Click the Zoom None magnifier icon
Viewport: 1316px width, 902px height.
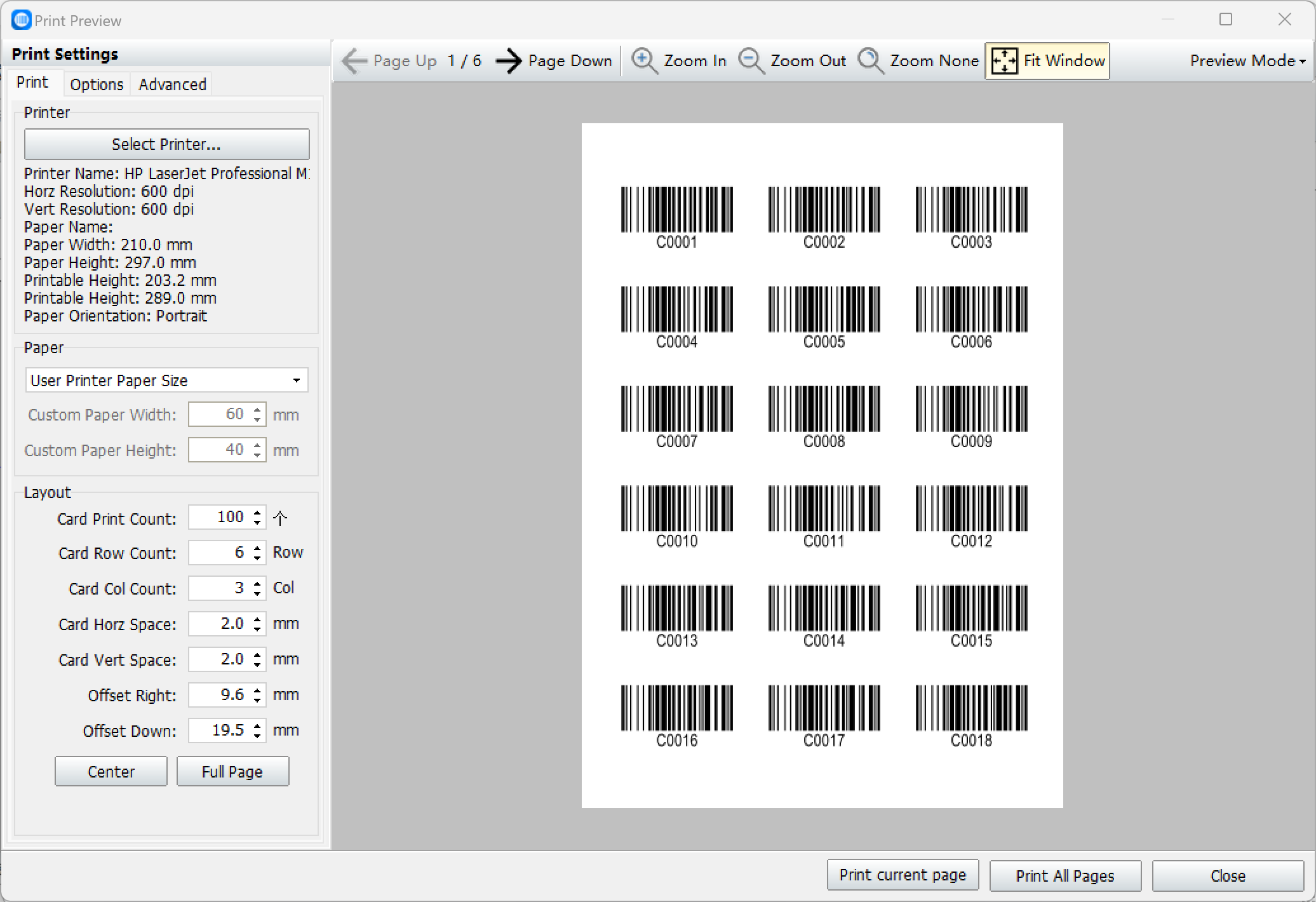[871, 61]
